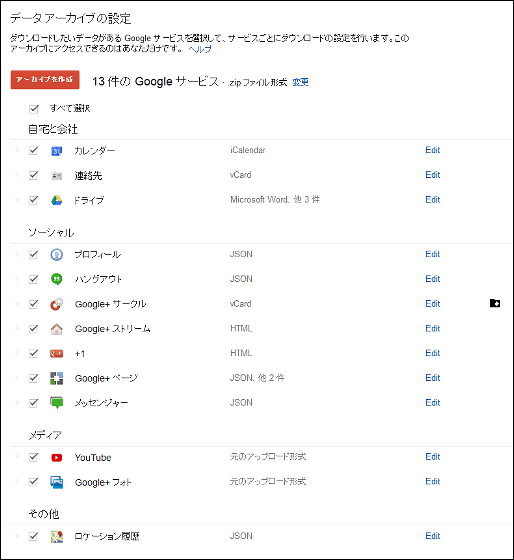Screen dimensions: 514x560
Task: Click the 'Microsoft Word, 他 3 件' format text
Action: click(275, 200)
